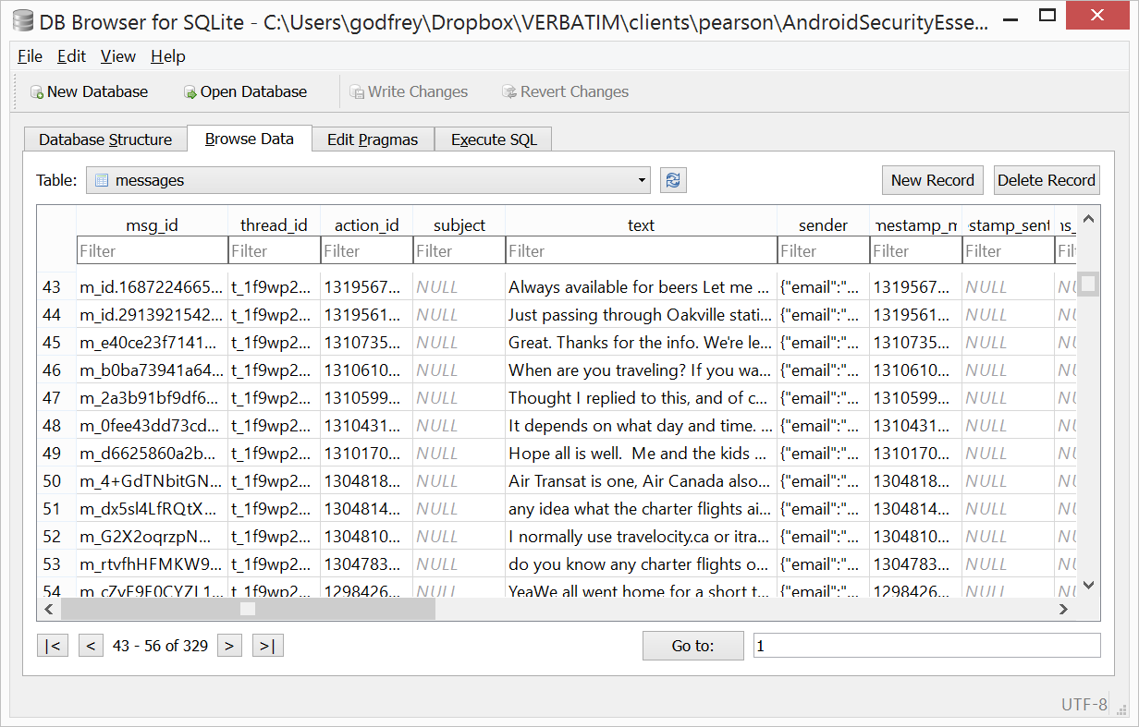Click the vertical scrollbar down arrow

tap(1088, 585)
